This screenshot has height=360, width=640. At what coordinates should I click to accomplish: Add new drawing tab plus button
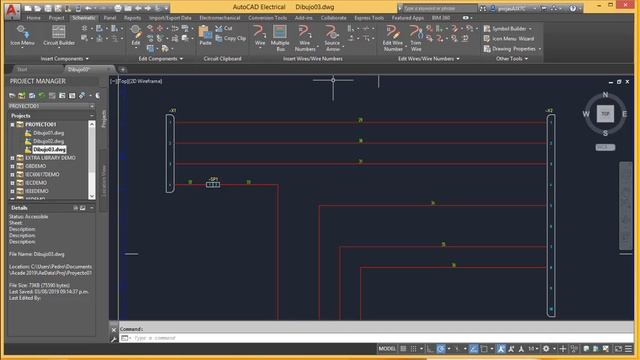coord(123,69)
